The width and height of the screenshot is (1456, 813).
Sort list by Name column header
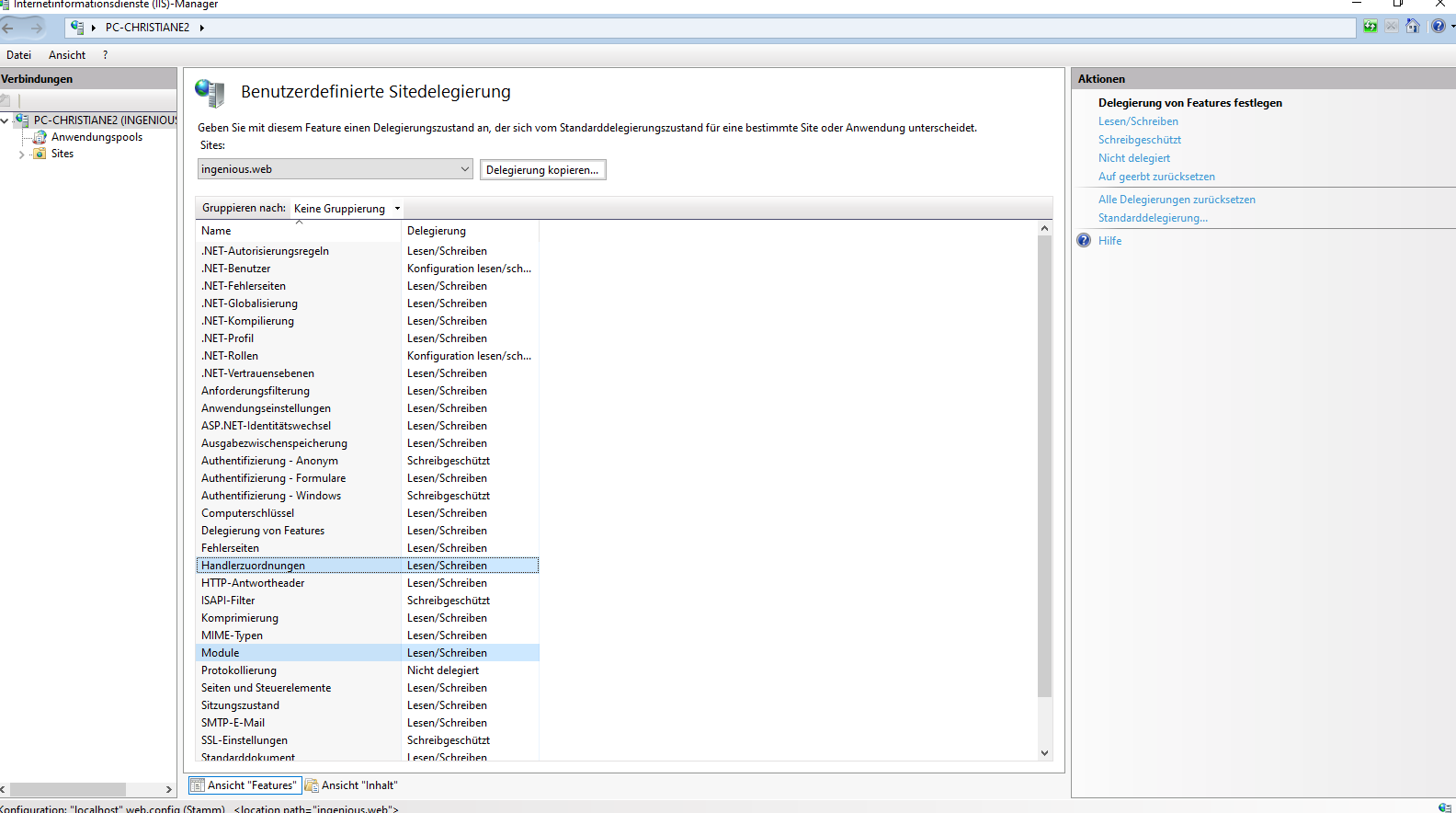pyautogui.click(x=299, y=231)
